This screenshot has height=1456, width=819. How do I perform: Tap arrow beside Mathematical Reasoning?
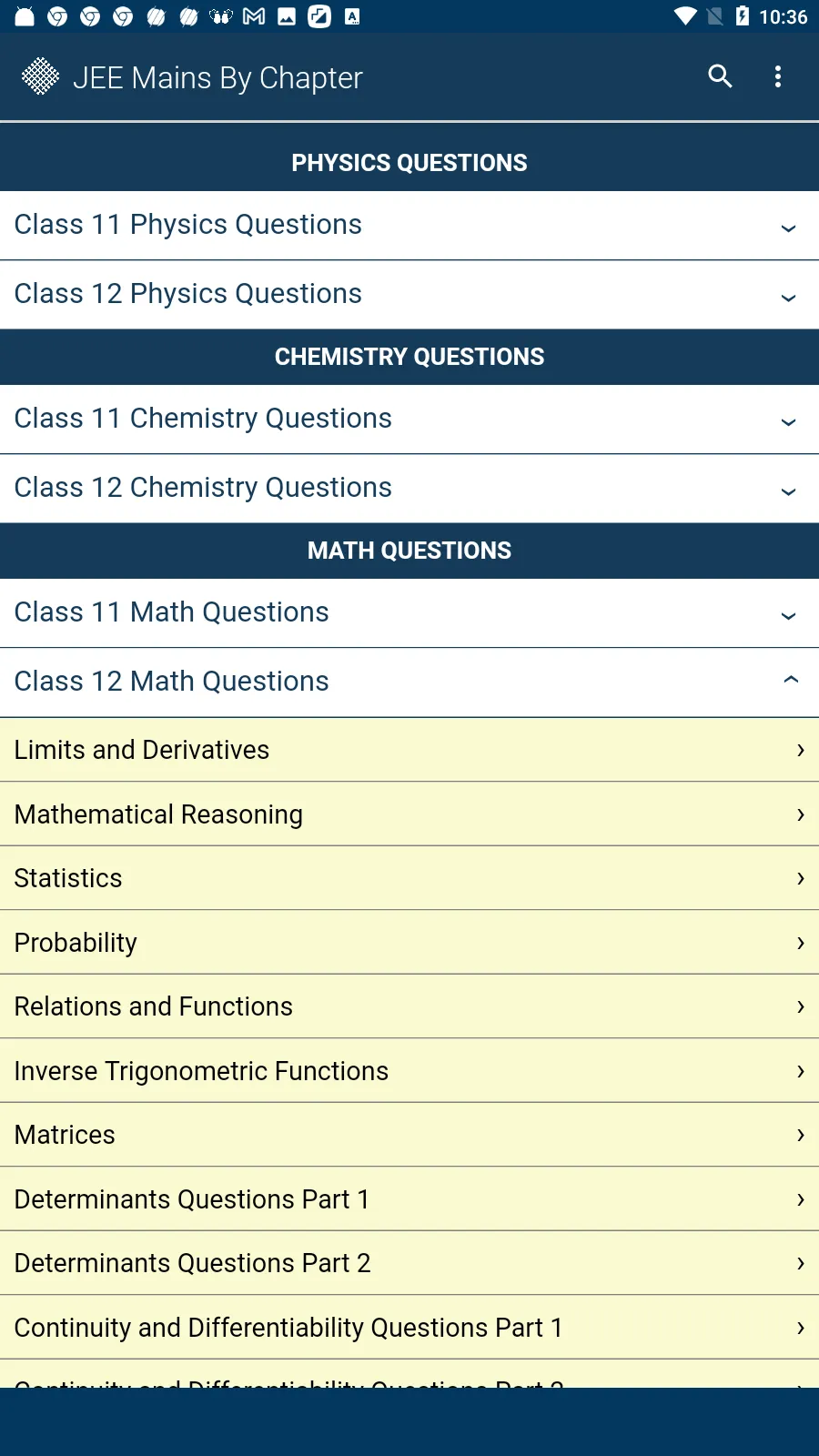800,814
